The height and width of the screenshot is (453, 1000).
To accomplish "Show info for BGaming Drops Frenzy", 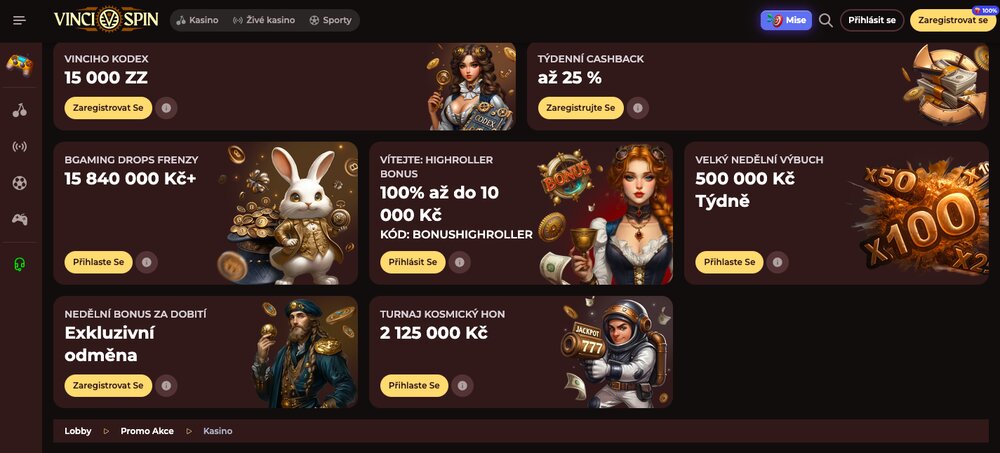I will coord(147,262).
